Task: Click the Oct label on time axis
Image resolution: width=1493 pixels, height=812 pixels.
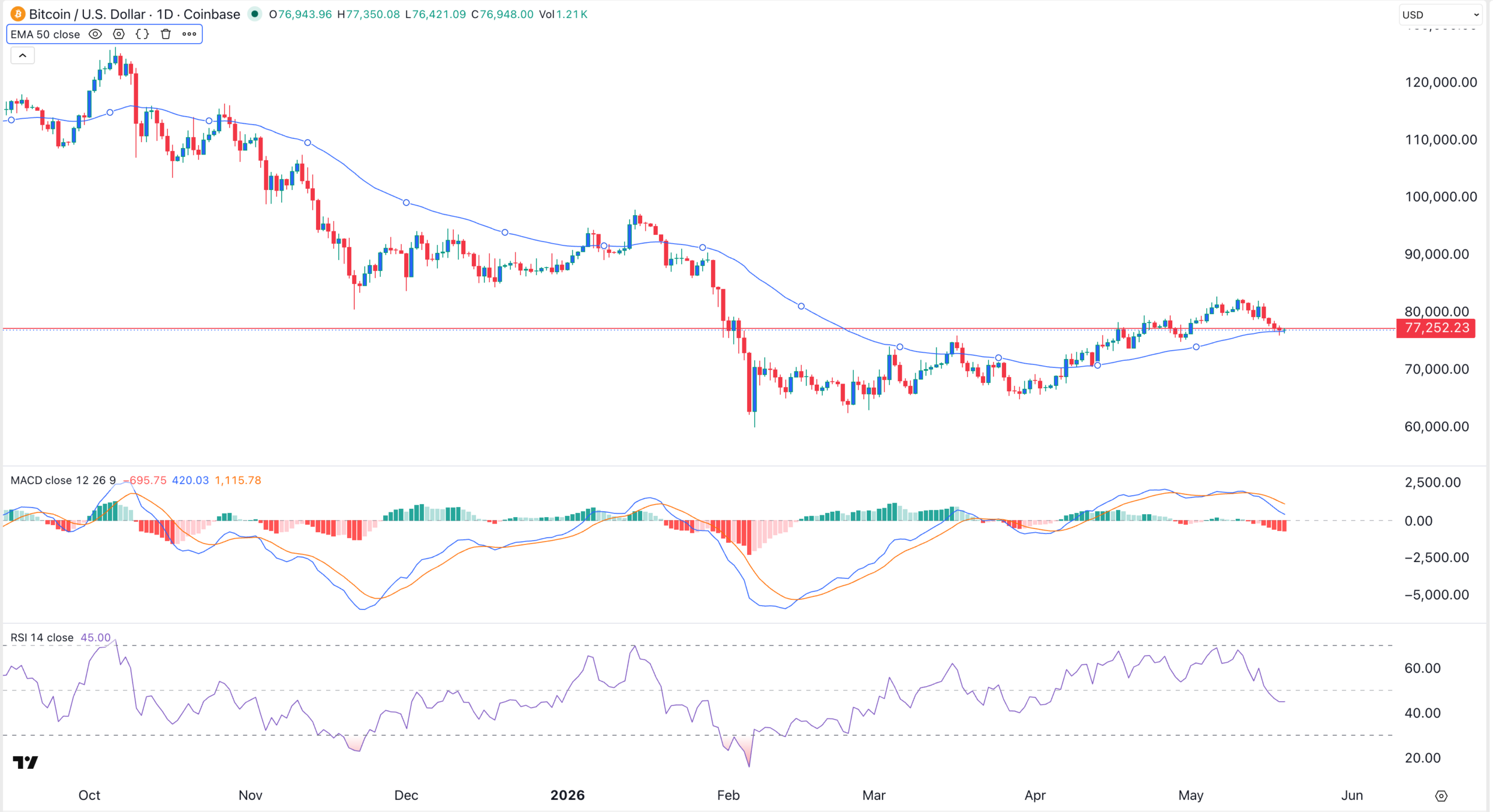Action: [89, 795]
